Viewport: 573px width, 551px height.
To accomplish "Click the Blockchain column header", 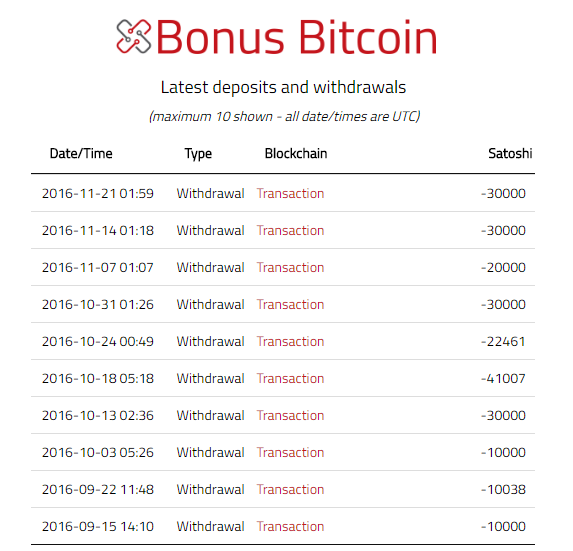I will [296, 153].
